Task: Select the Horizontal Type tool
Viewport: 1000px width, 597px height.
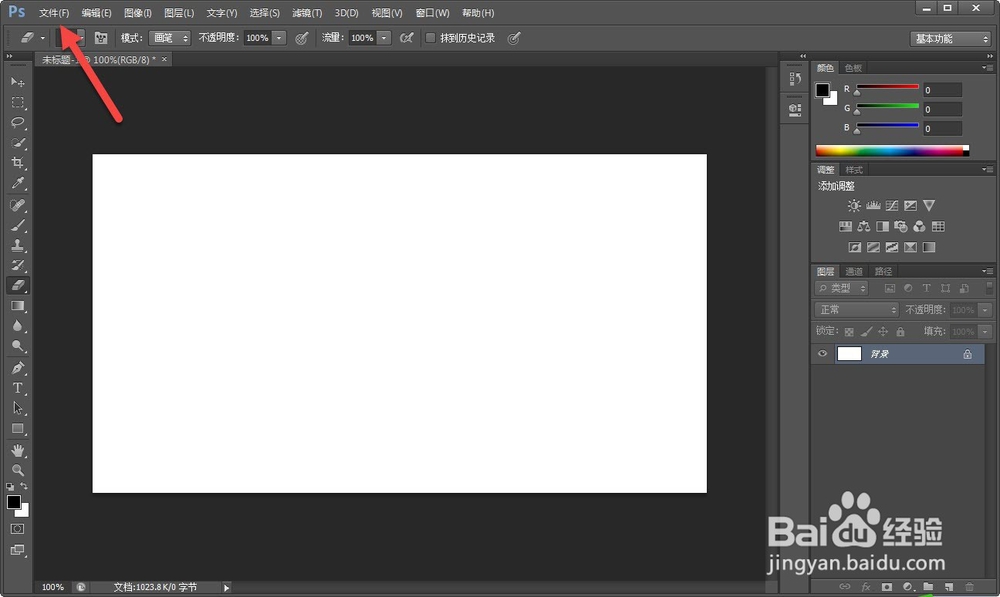Action: (17, 388)
